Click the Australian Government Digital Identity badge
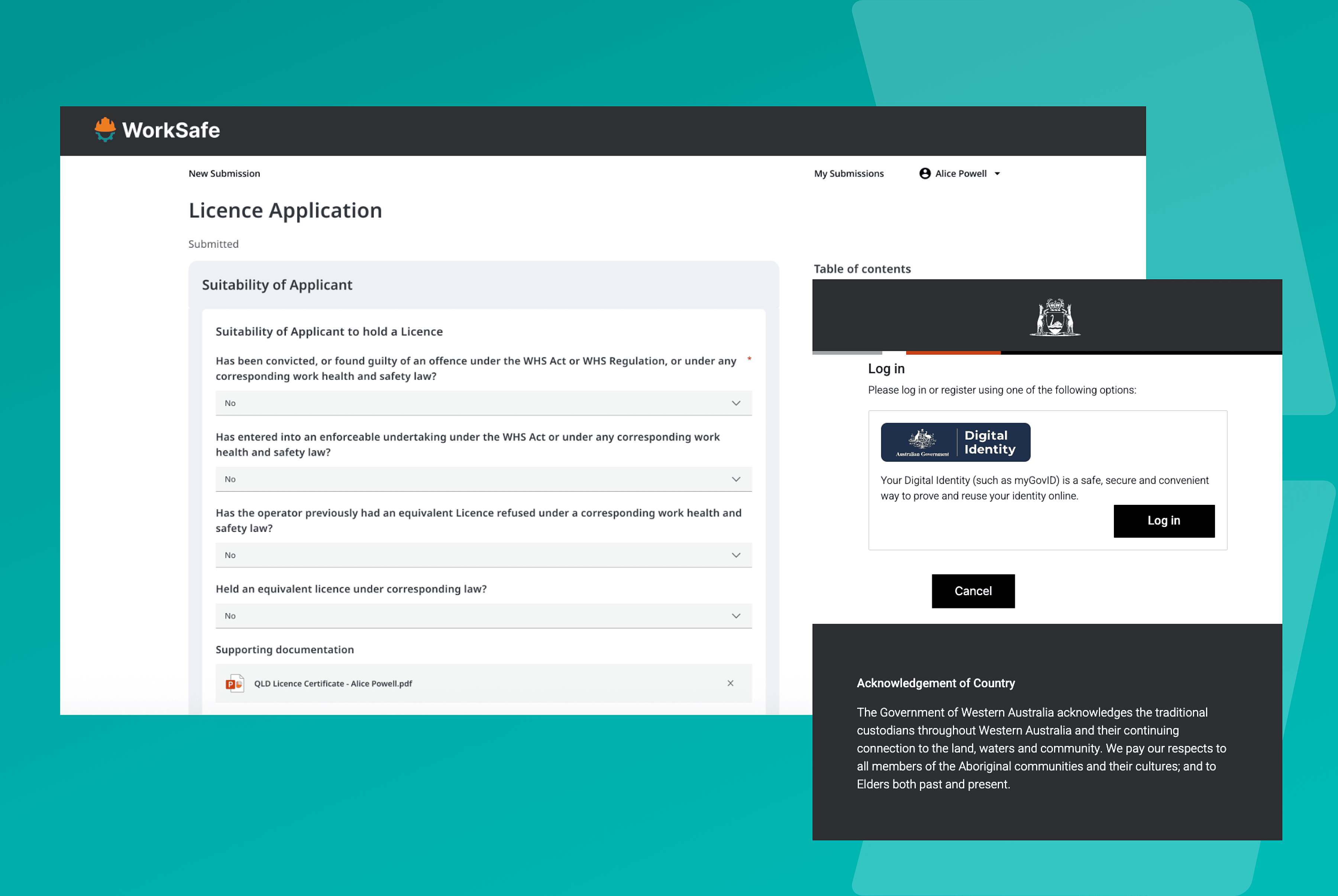 pyautogui.click(x=955, y=442)
